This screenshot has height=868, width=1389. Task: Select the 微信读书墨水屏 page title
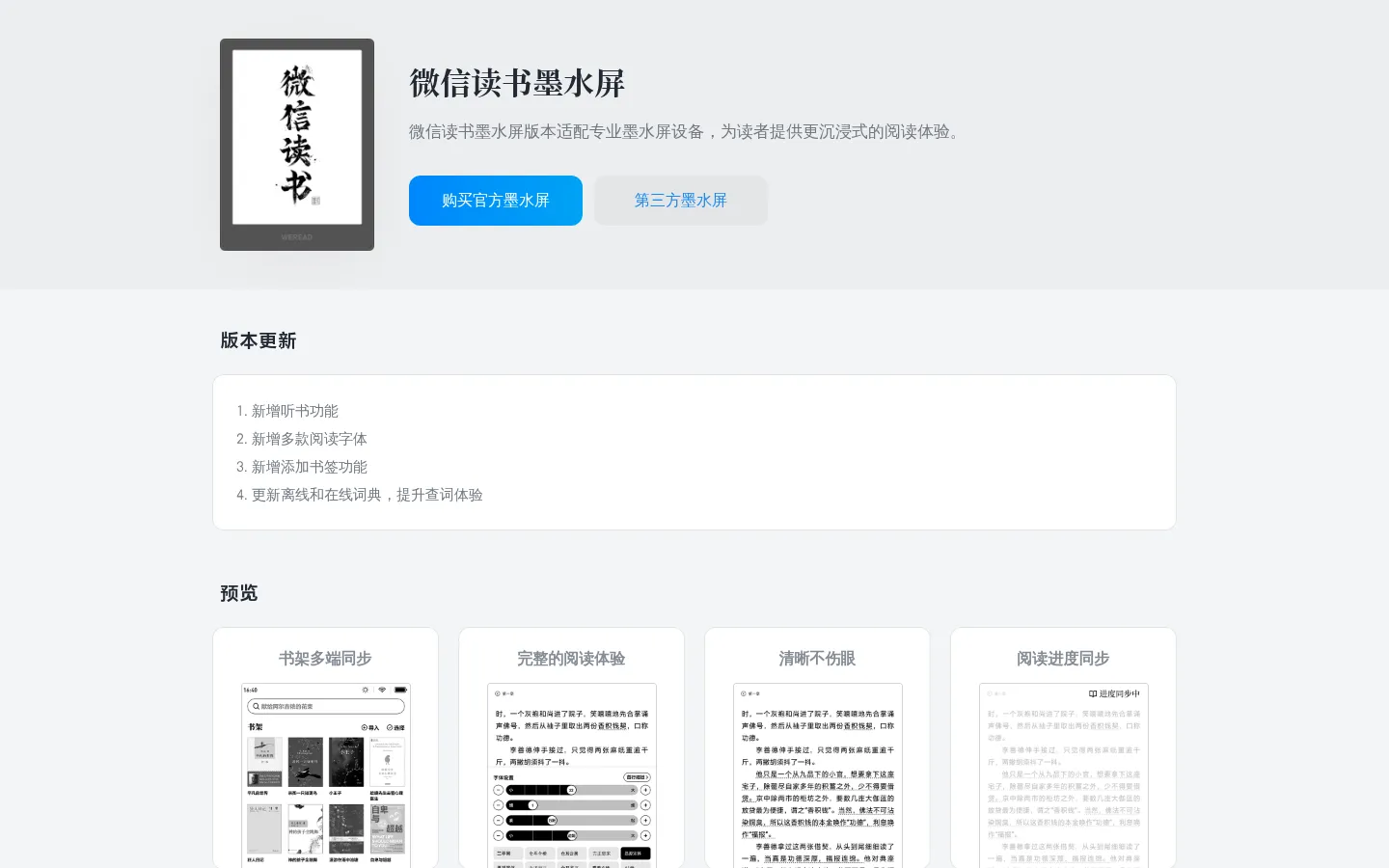517,84
